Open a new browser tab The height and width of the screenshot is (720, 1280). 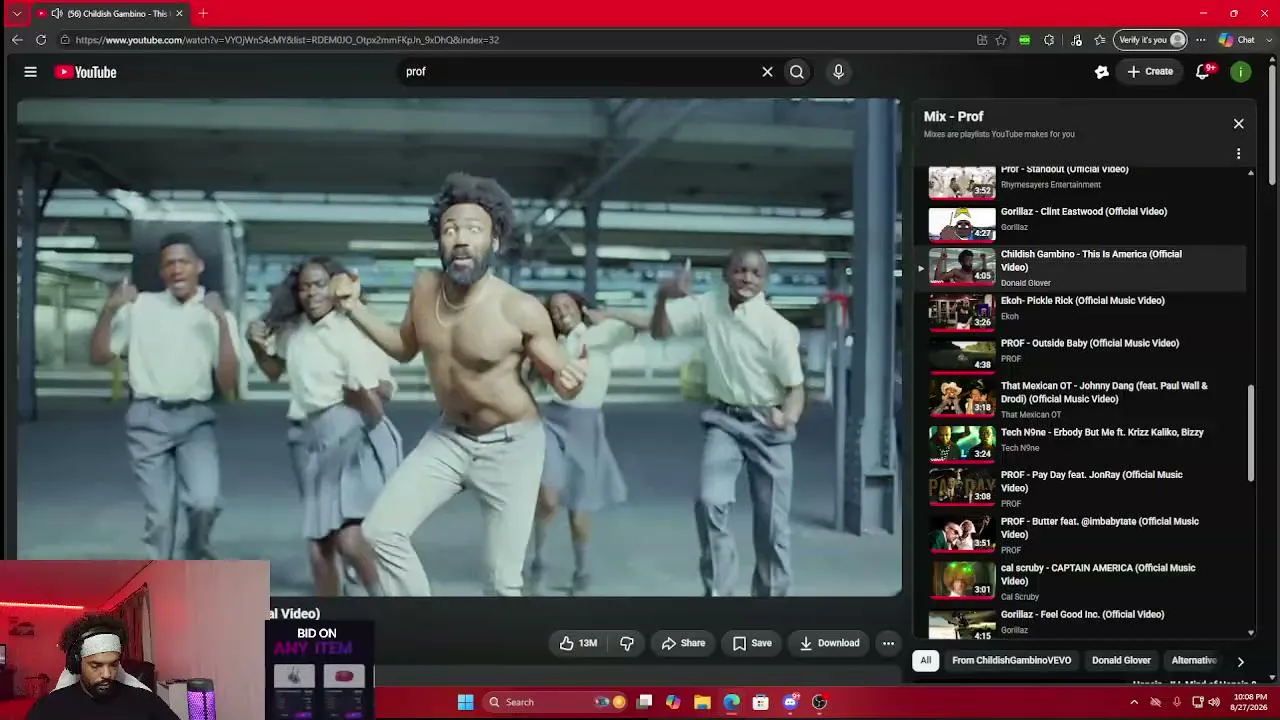pos(203,13)
